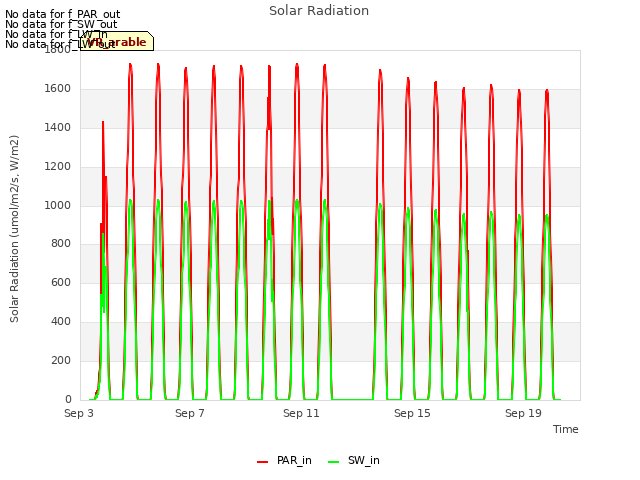
Task: Click the 1000 y-axis tick label
Action: click(58, 205)
